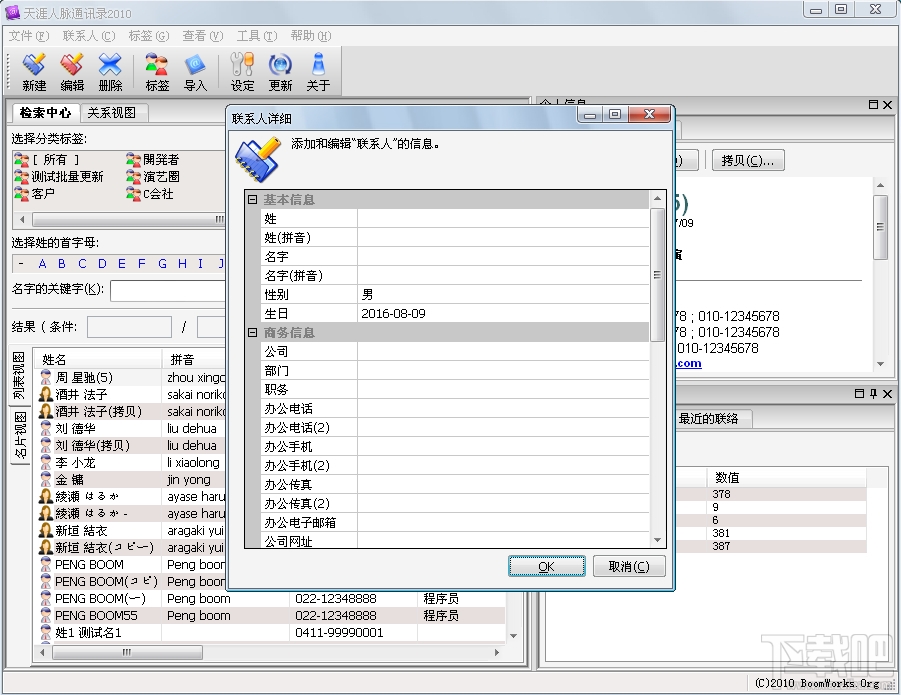This screenshot has width=901, height=695.
Task: Collapse the 基本信息 section
Action: coord(252,199)
